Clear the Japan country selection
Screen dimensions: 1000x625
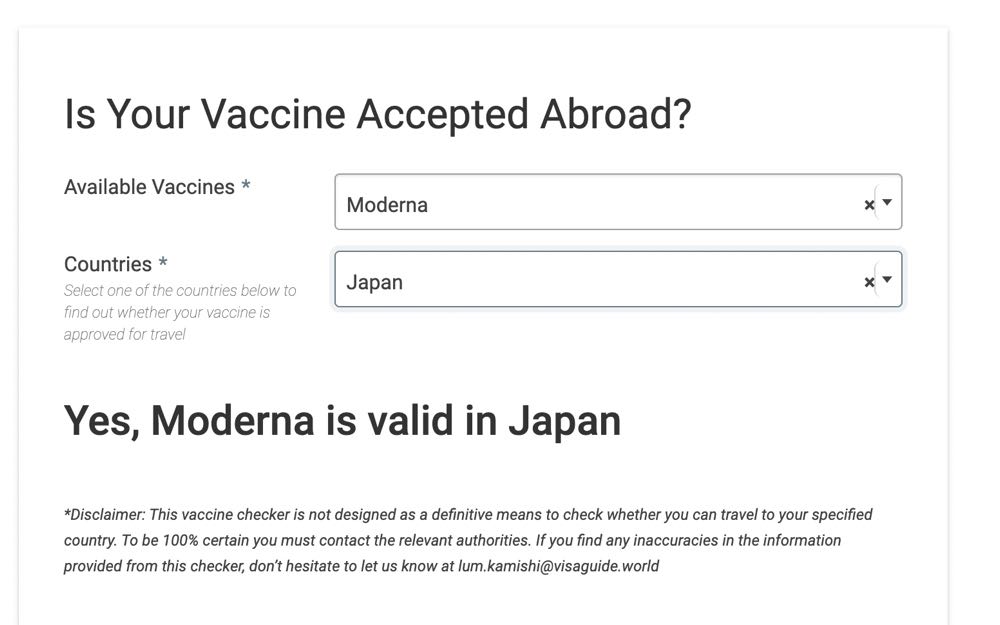click(x=869, y=282)
